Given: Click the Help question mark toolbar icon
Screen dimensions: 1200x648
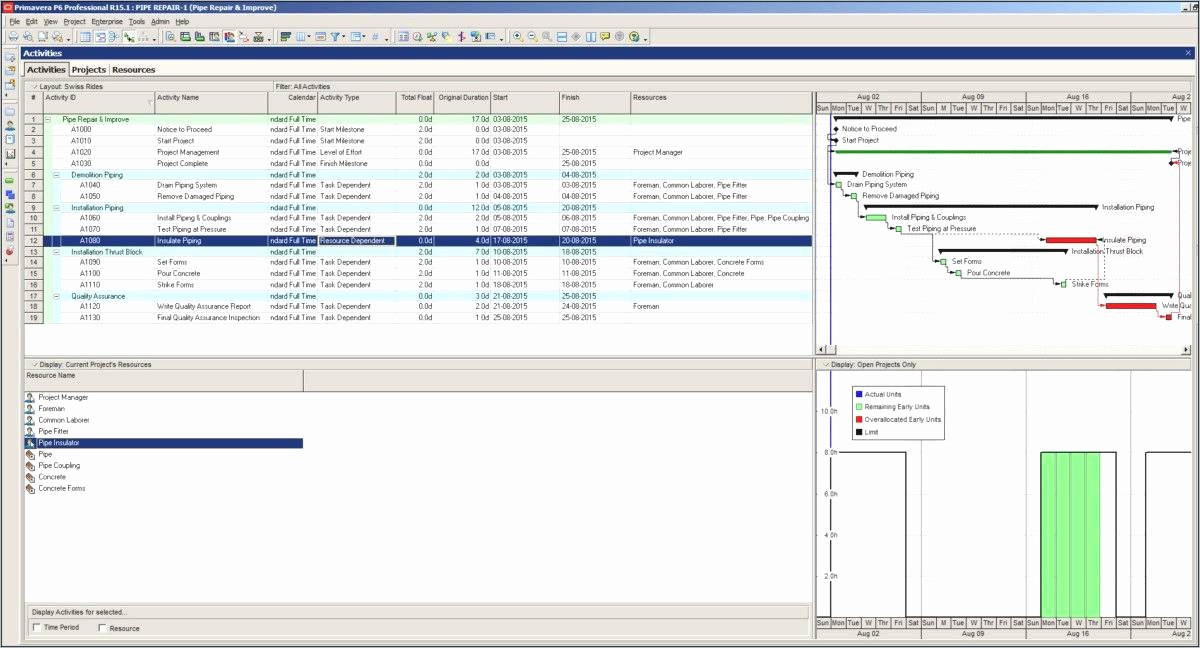Looking at the screenshot, I should tap(634, 37).
